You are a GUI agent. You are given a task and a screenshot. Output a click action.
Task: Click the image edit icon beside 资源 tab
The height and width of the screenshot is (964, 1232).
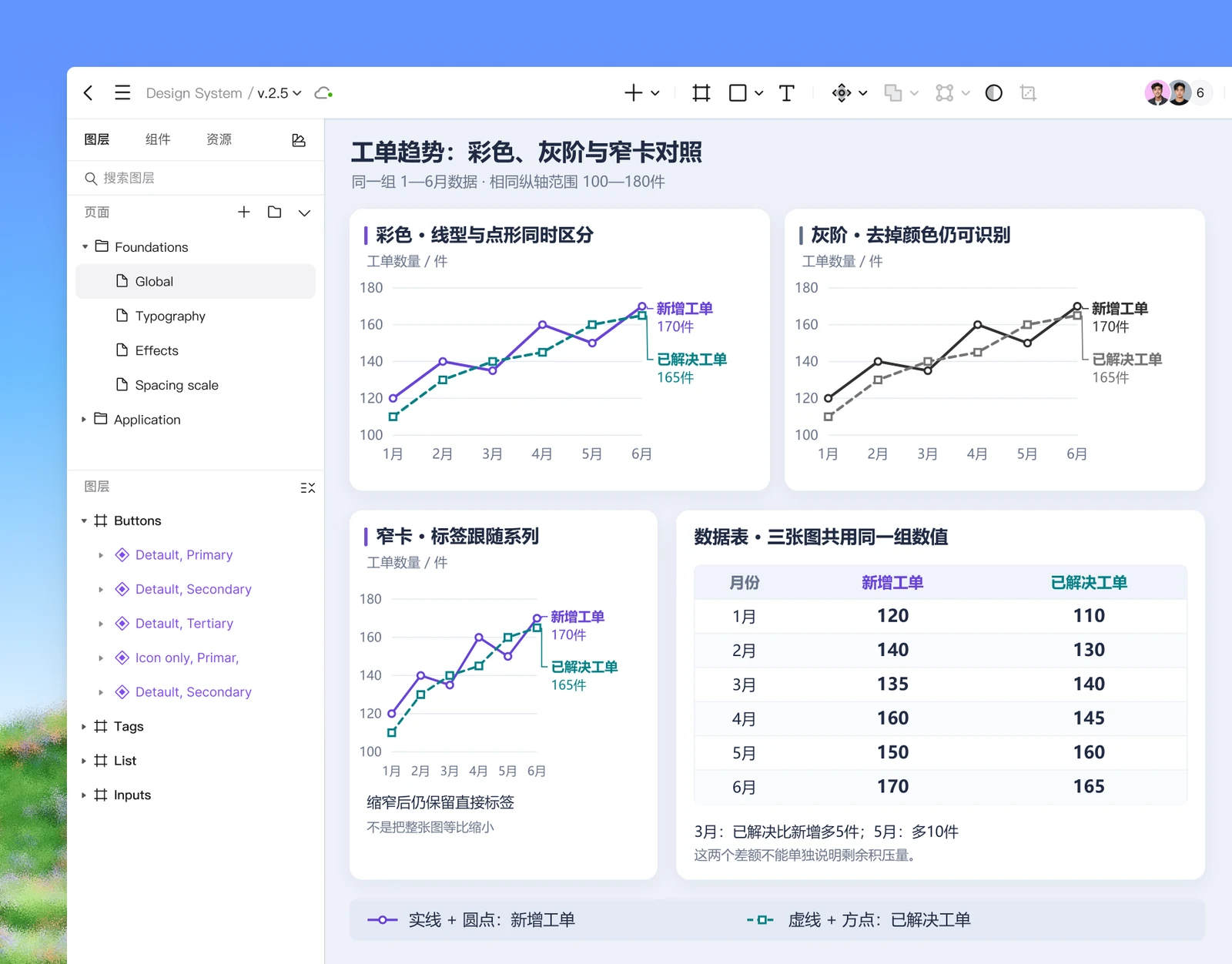(299, 140)
